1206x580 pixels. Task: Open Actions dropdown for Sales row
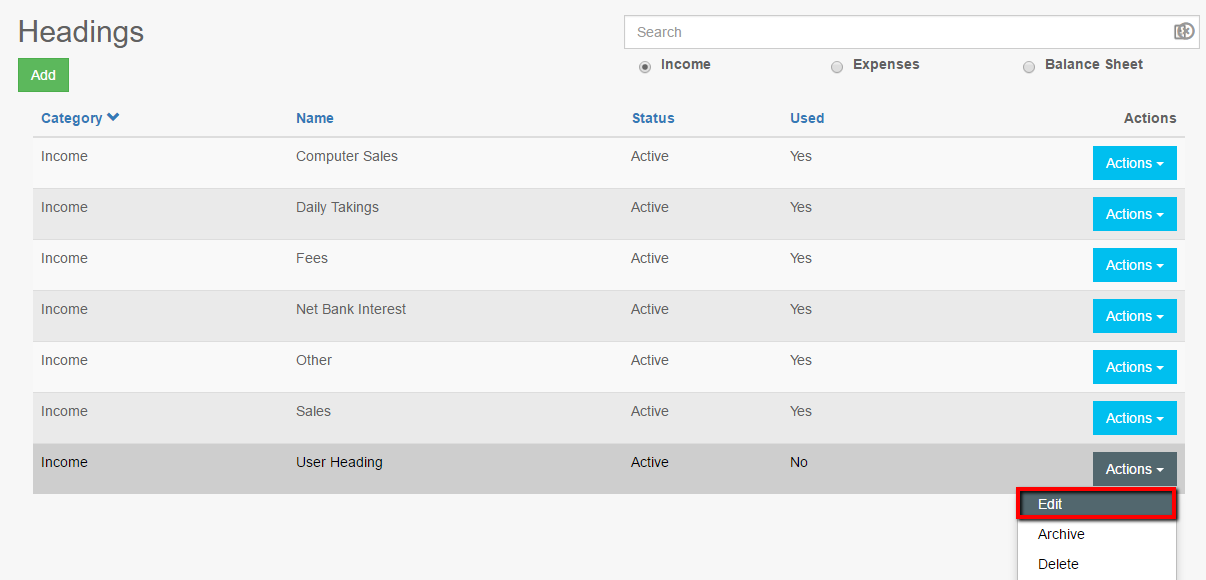click(x=1134, y=418)
